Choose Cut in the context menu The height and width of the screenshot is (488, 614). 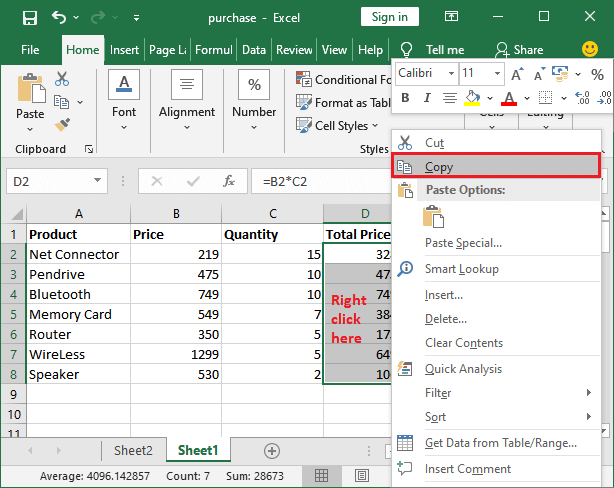coord(496,143)
